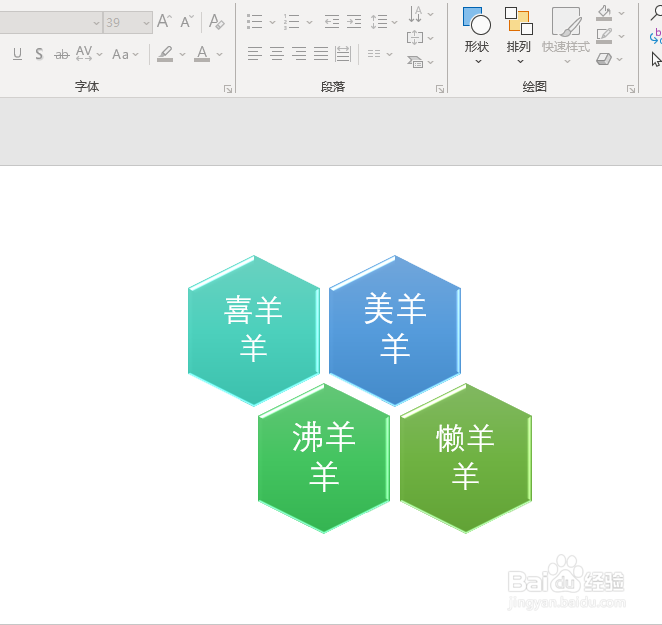
Task: Open highlight color dropdown arrow
Action: [x=182, y=54]
